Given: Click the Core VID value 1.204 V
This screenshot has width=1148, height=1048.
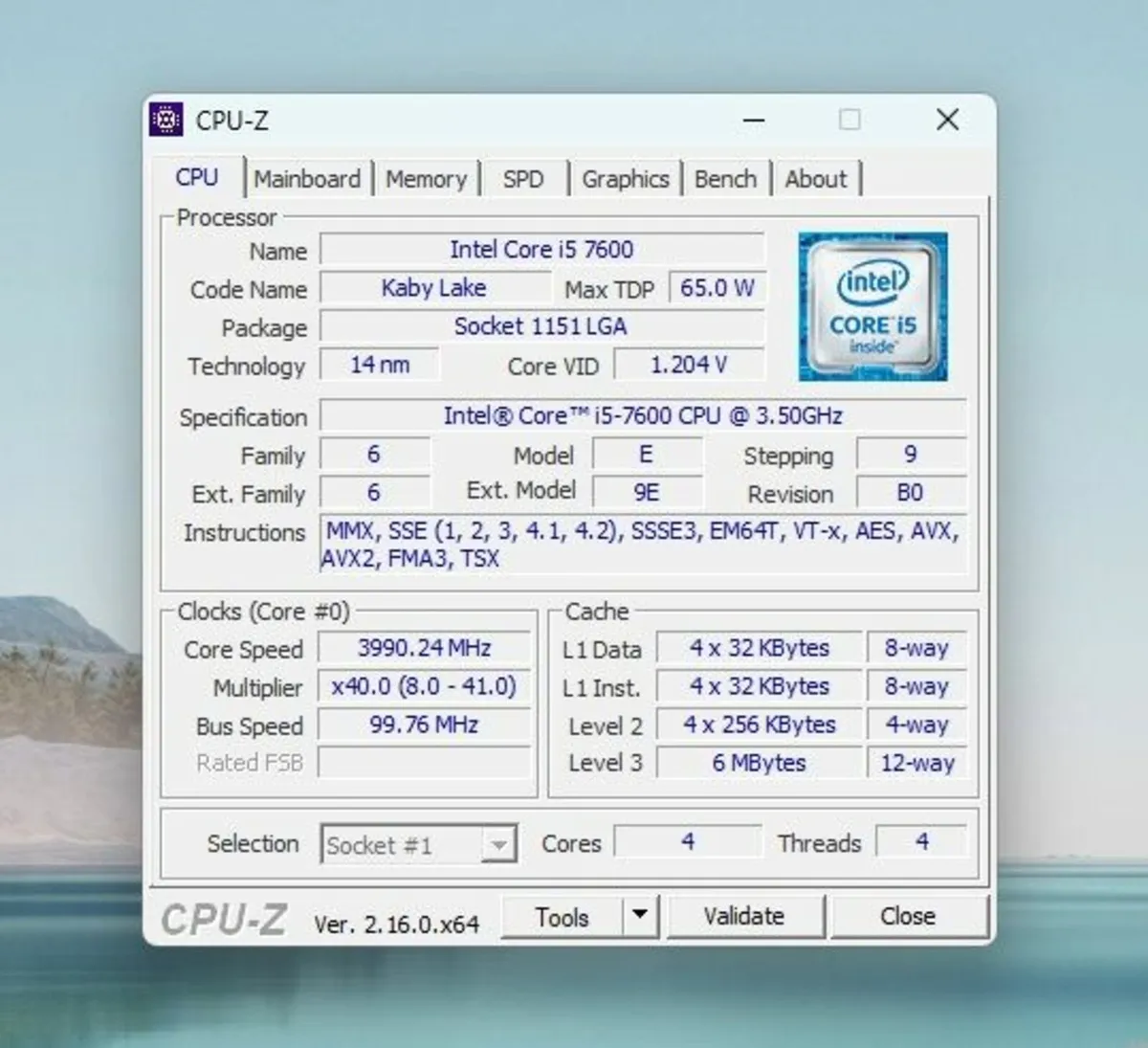Looking at the screenshot, I should (689, 365).
